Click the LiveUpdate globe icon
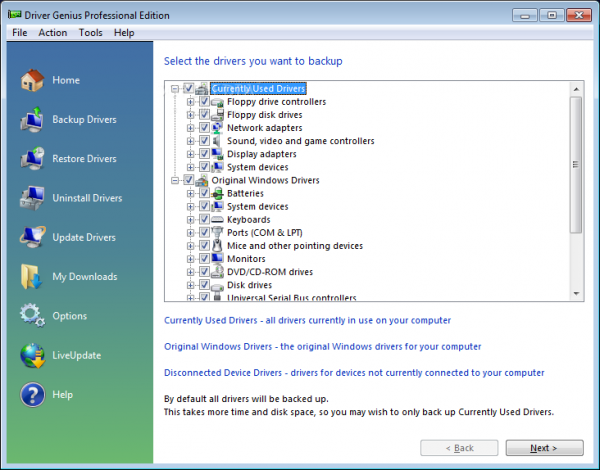The width and height of the screenshot is (600, 470). pos(32,355)
